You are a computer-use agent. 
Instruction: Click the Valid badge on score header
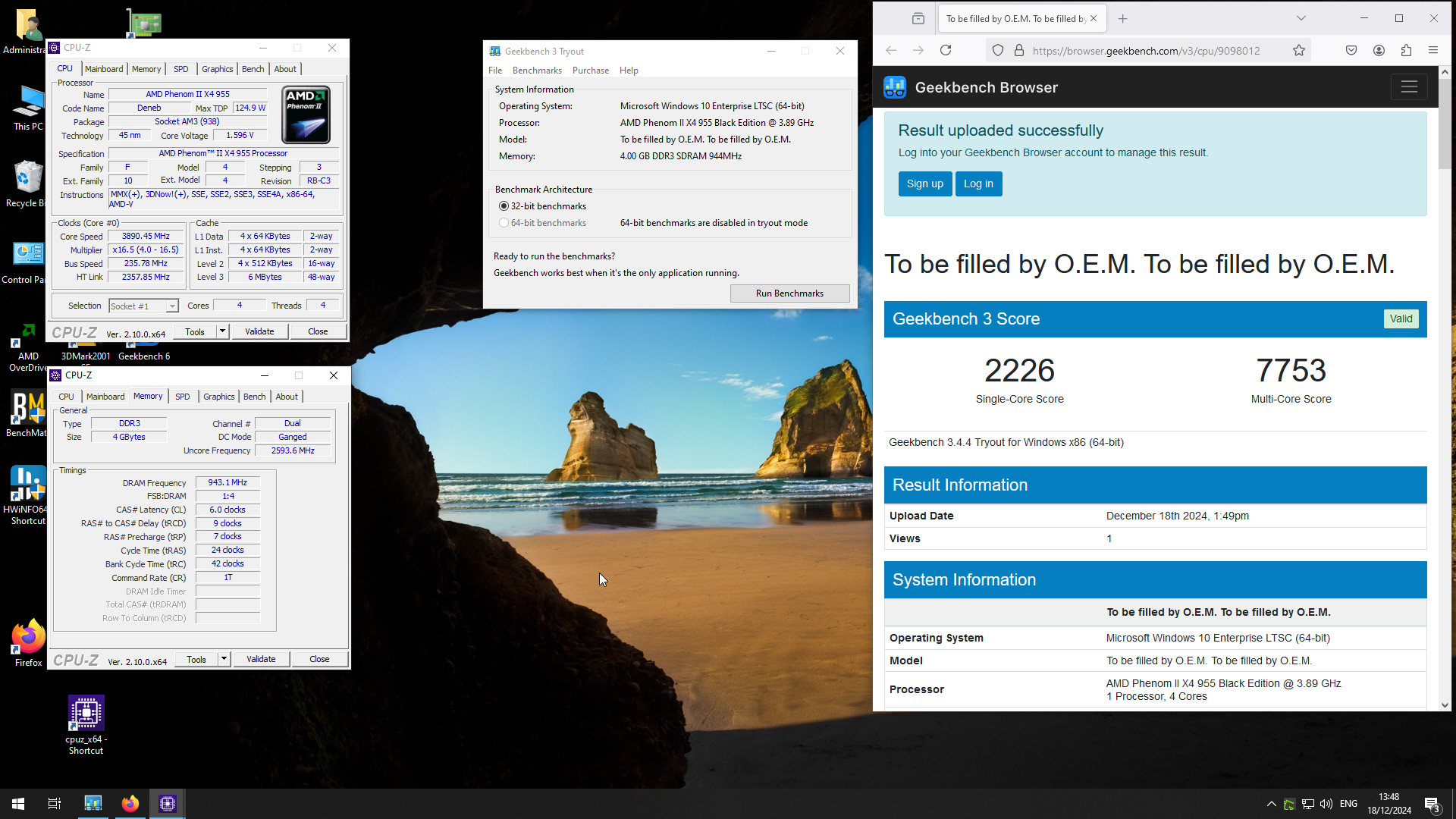(1401, 318)
